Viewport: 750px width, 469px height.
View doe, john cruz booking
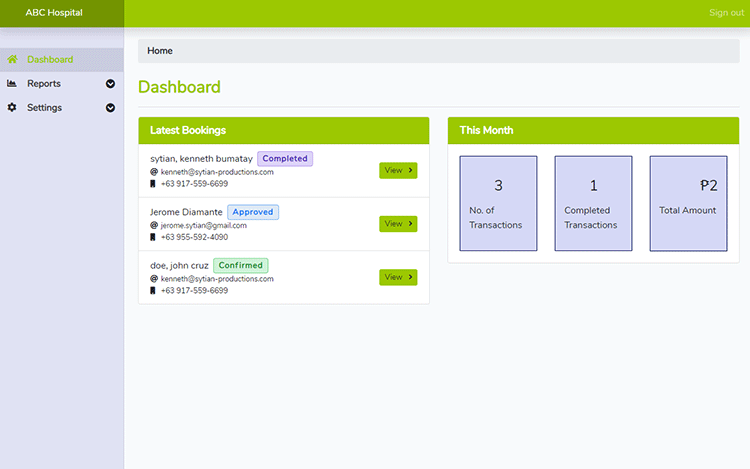pos(397,277)
